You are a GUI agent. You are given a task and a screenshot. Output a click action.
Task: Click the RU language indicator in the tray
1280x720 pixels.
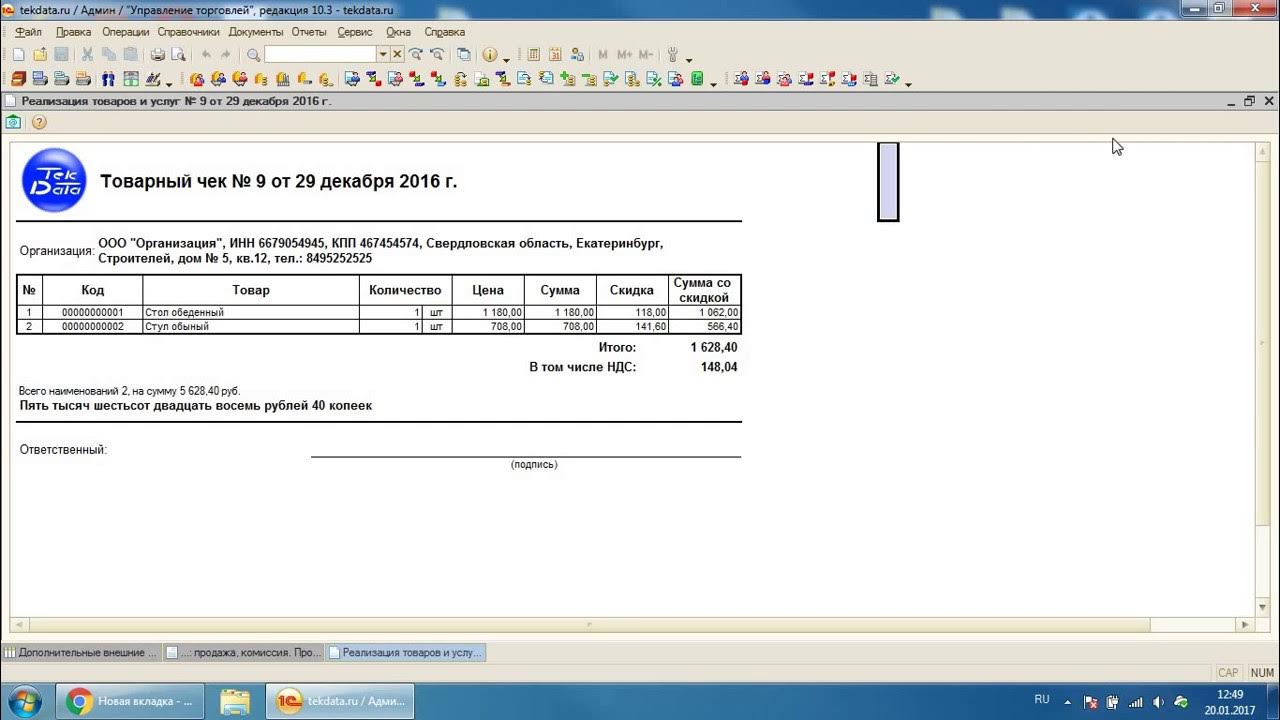[1042, 700]
